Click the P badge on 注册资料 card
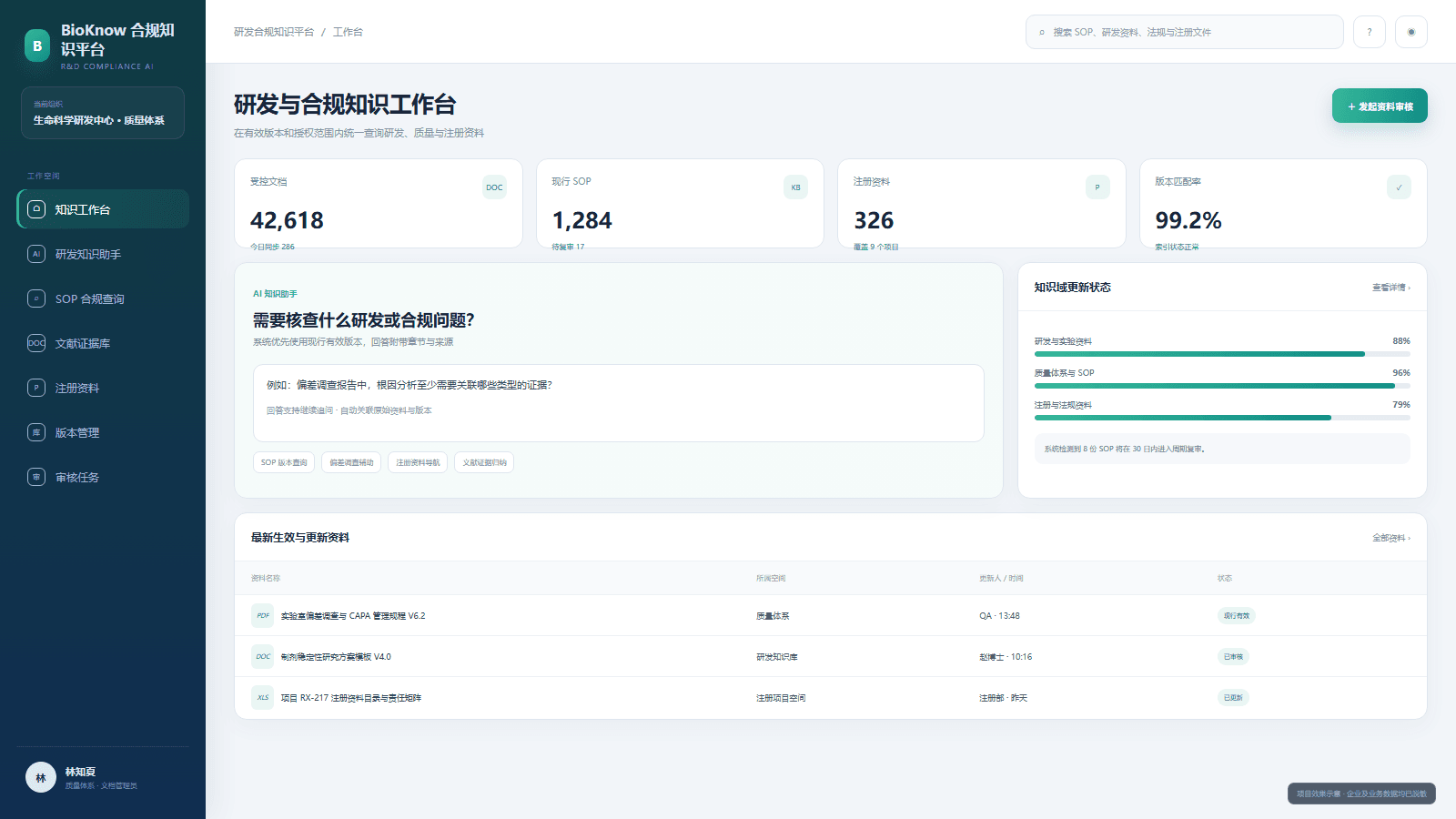Viewport: 1456px width, 819px height. pos(1097,187)
